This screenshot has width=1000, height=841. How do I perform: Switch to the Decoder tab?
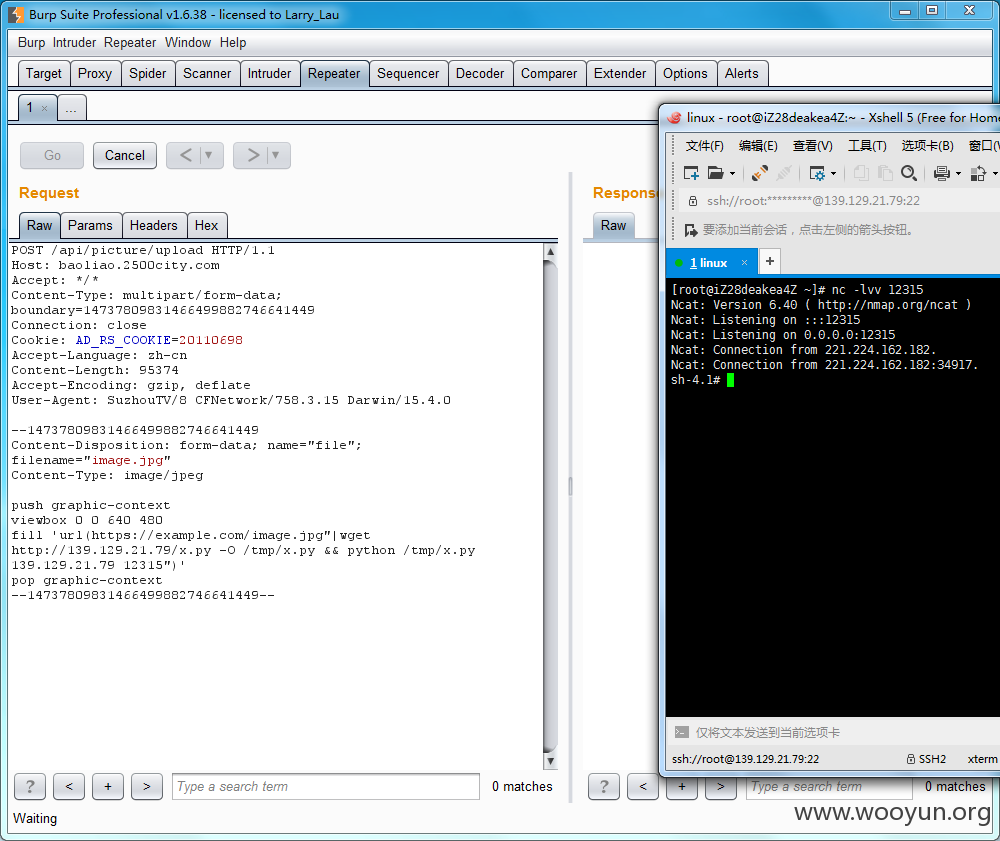[x=480, y=73]
